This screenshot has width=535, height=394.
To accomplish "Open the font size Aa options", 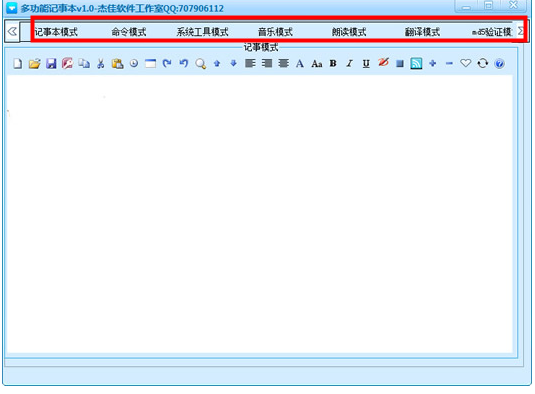I will click(317, 63).
